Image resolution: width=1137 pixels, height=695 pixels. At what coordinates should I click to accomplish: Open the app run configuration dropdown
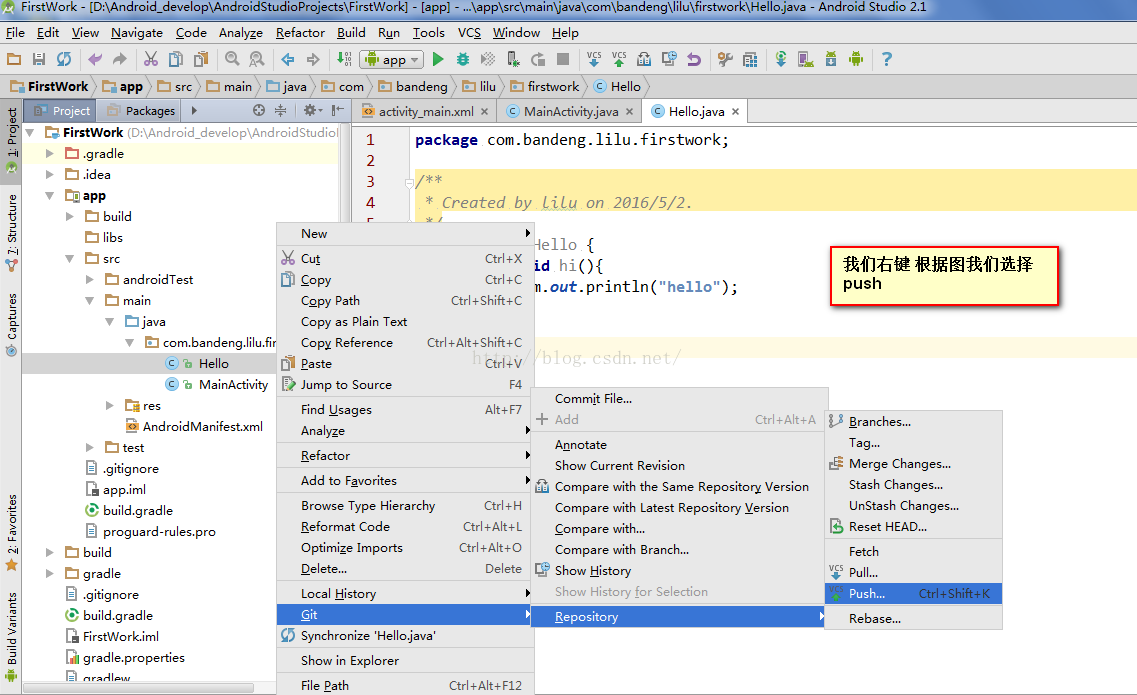[391, 60]
